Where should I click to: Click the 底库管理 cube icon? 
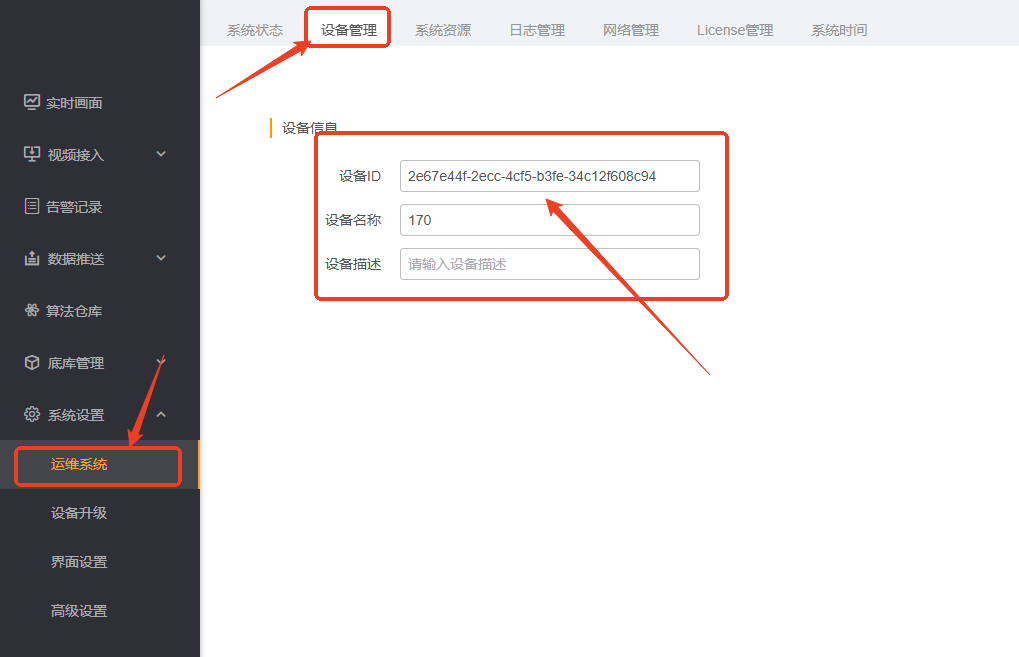(32, 362)
